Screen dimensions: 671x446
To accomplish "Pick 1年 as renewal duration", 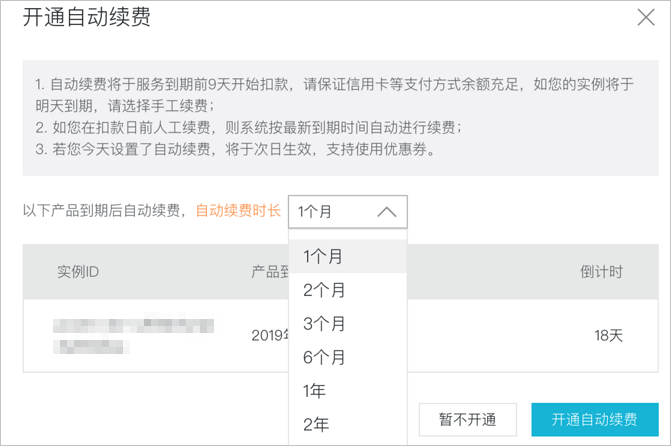I will coord(347,391).
